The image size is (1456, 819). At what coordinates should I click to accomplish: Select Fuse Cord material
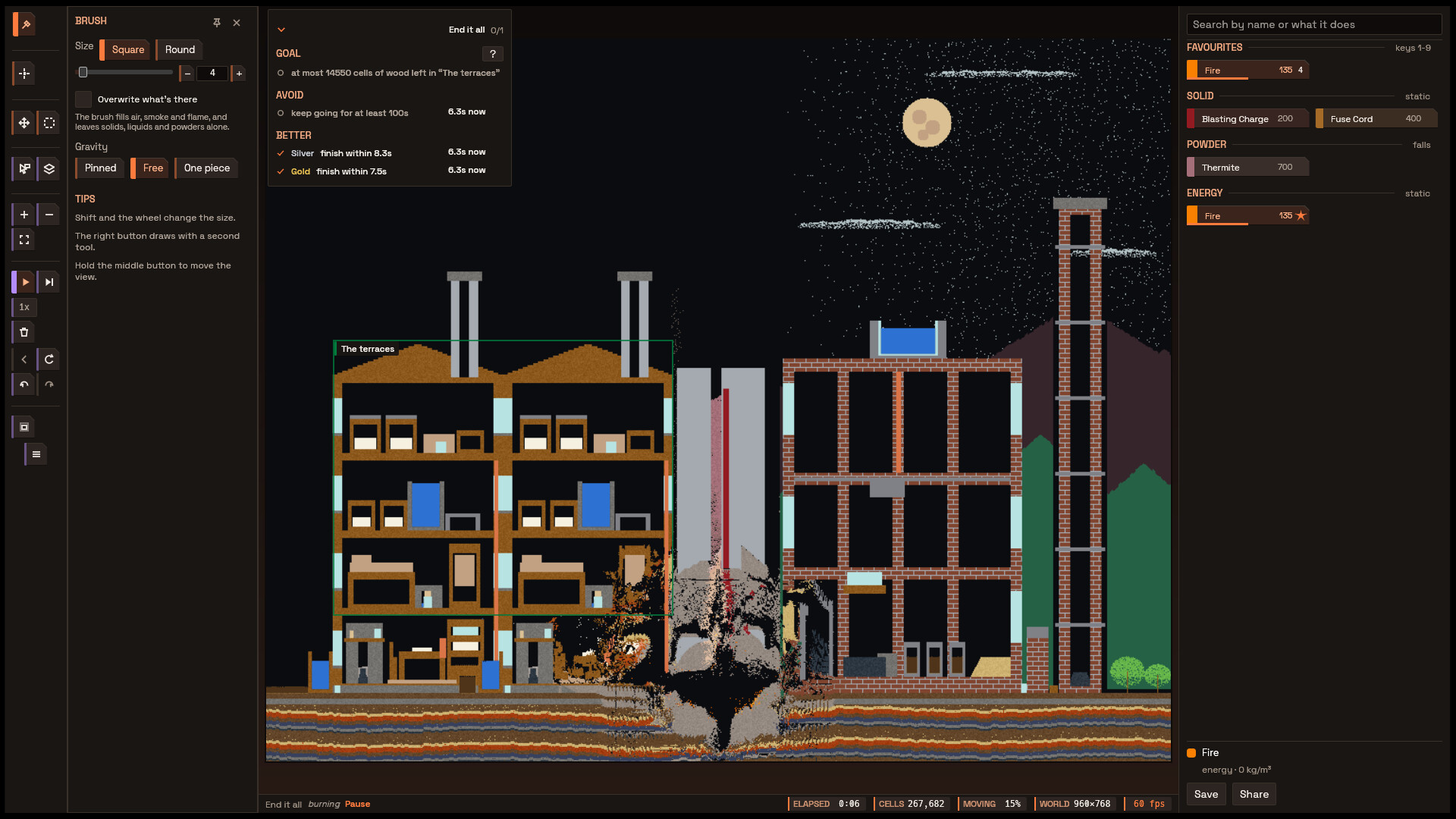pos(1376,118)
